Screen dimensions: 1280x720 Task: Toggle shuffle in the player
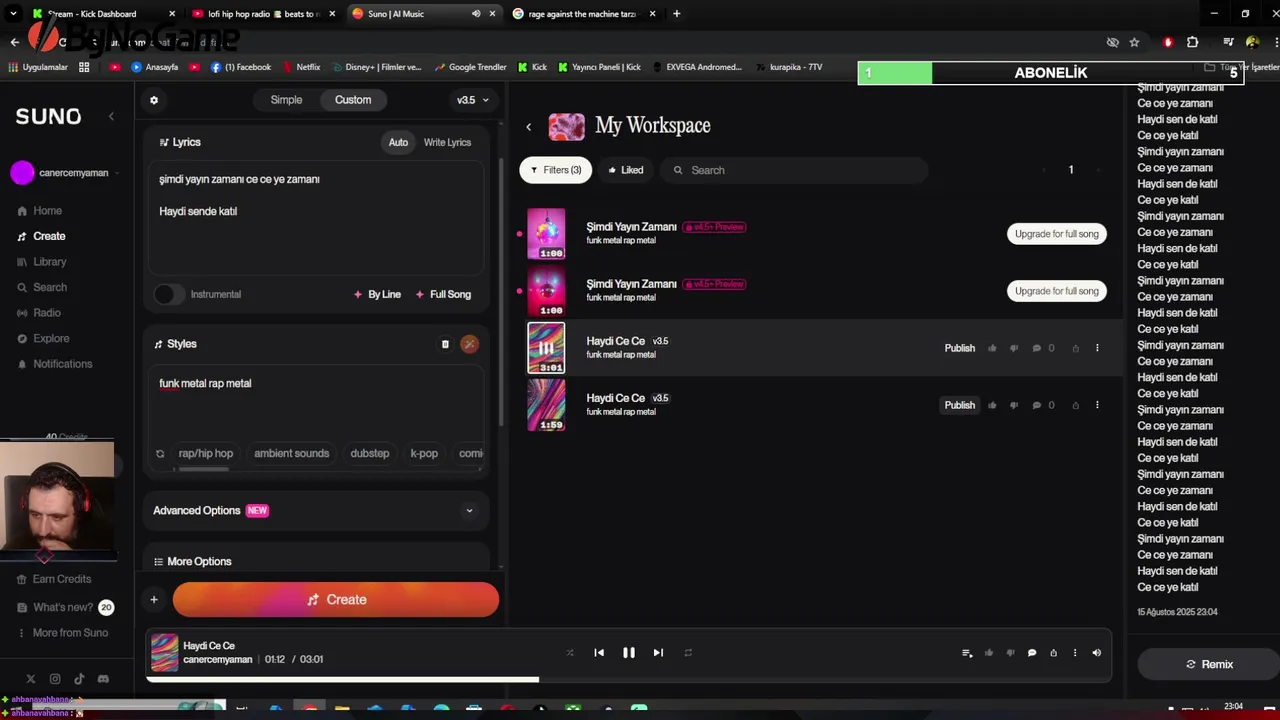570,653
